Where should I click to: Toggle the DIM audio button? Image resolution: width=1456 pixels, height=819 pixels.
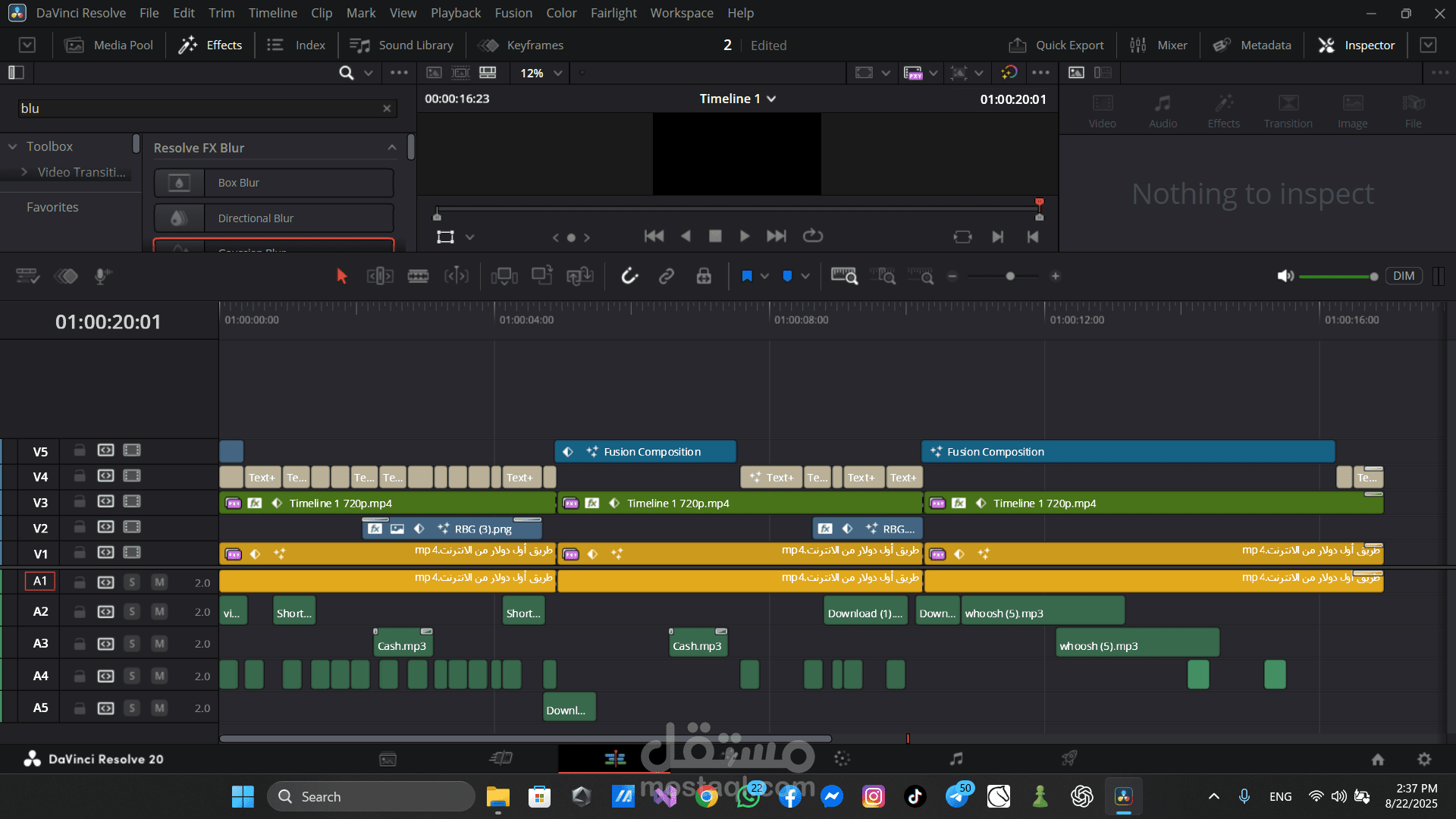click(1403, 276)
